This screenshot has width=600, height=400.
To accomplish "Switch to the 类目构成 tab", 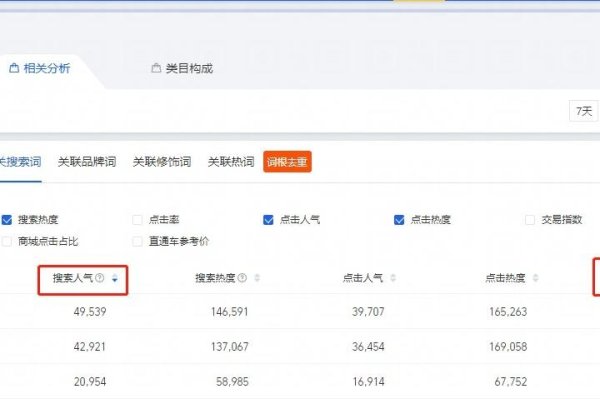I will (182, 69).
